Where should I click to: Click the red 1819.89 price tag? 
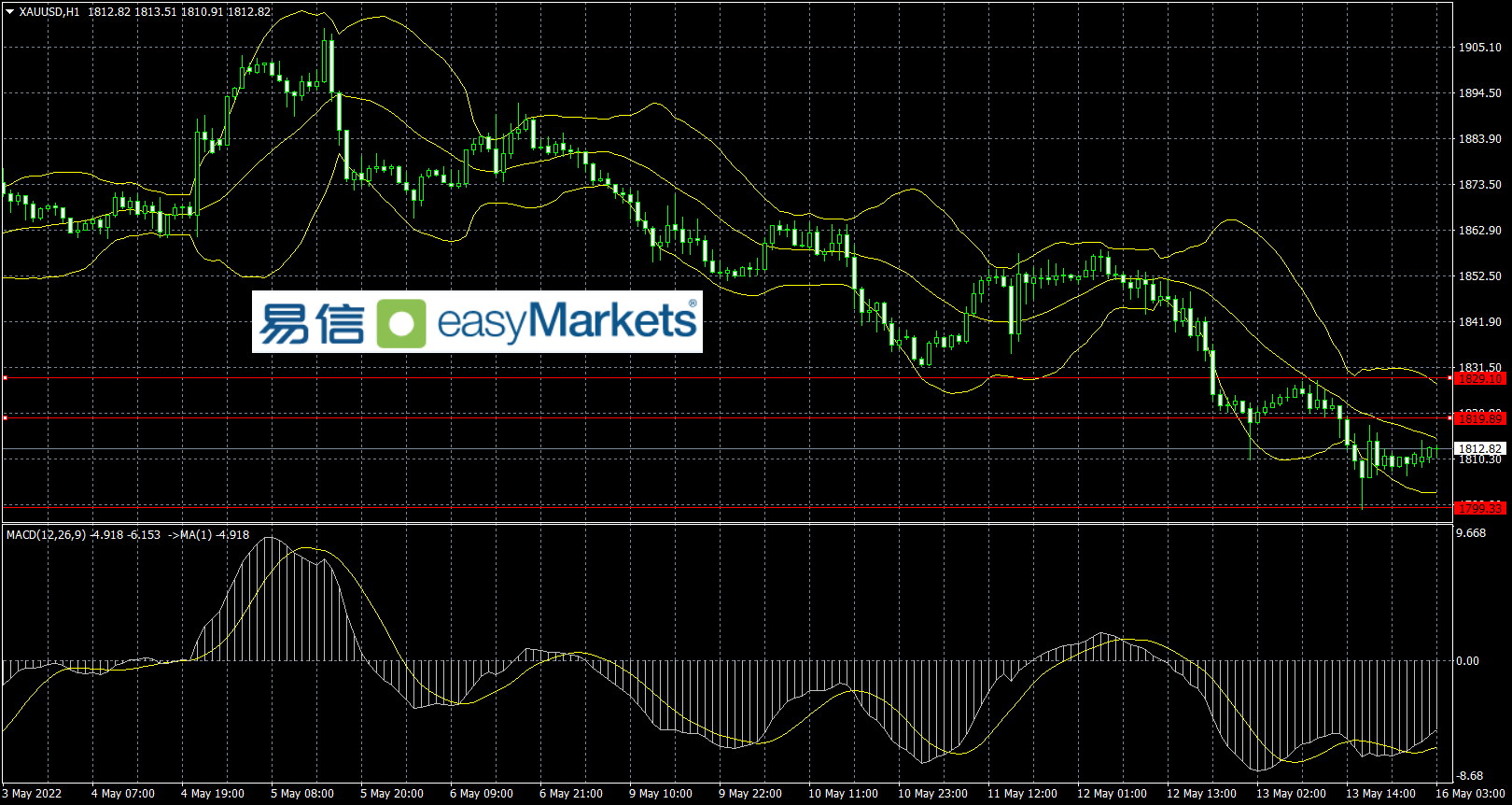pyautogui.click(x=1480, y=418)
